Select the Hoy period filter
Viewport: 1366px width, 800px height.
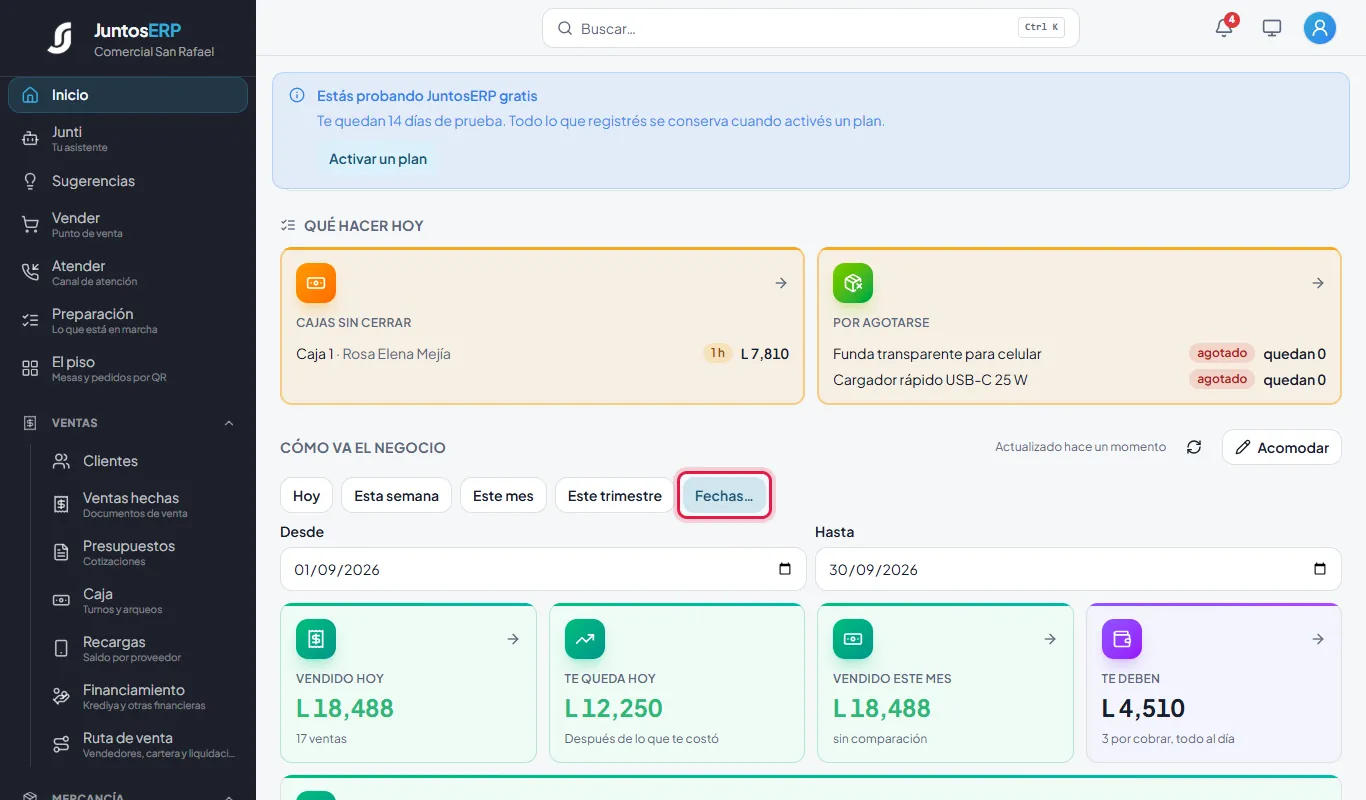306,496
